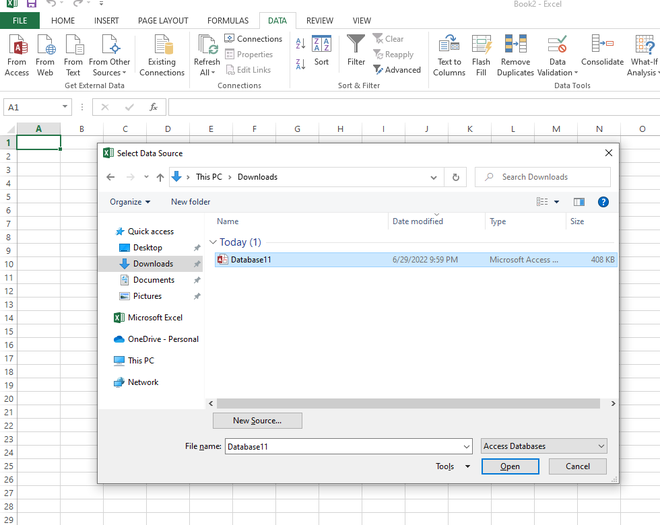Screen dimensions: 660x525
Task: Toggle the Filter funnel icon
Action: coord(356,44)
